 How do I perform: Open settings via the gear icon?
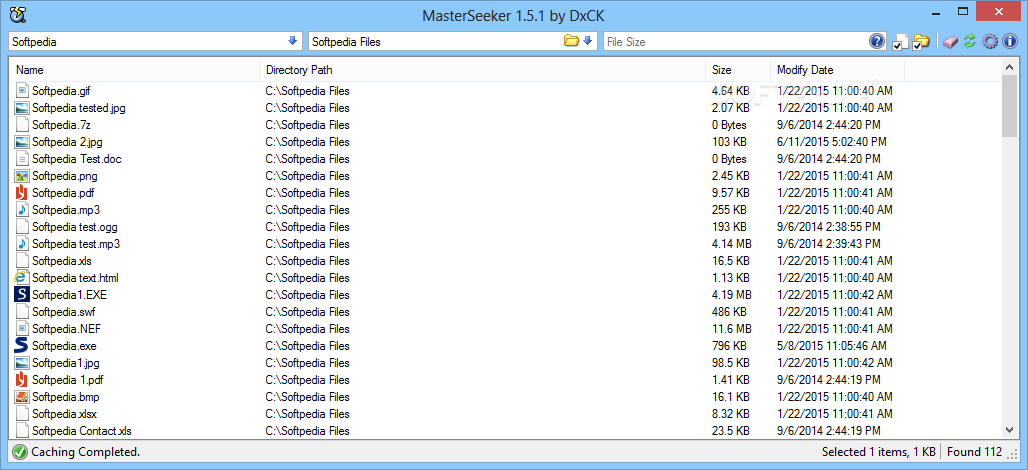[990, 41]
